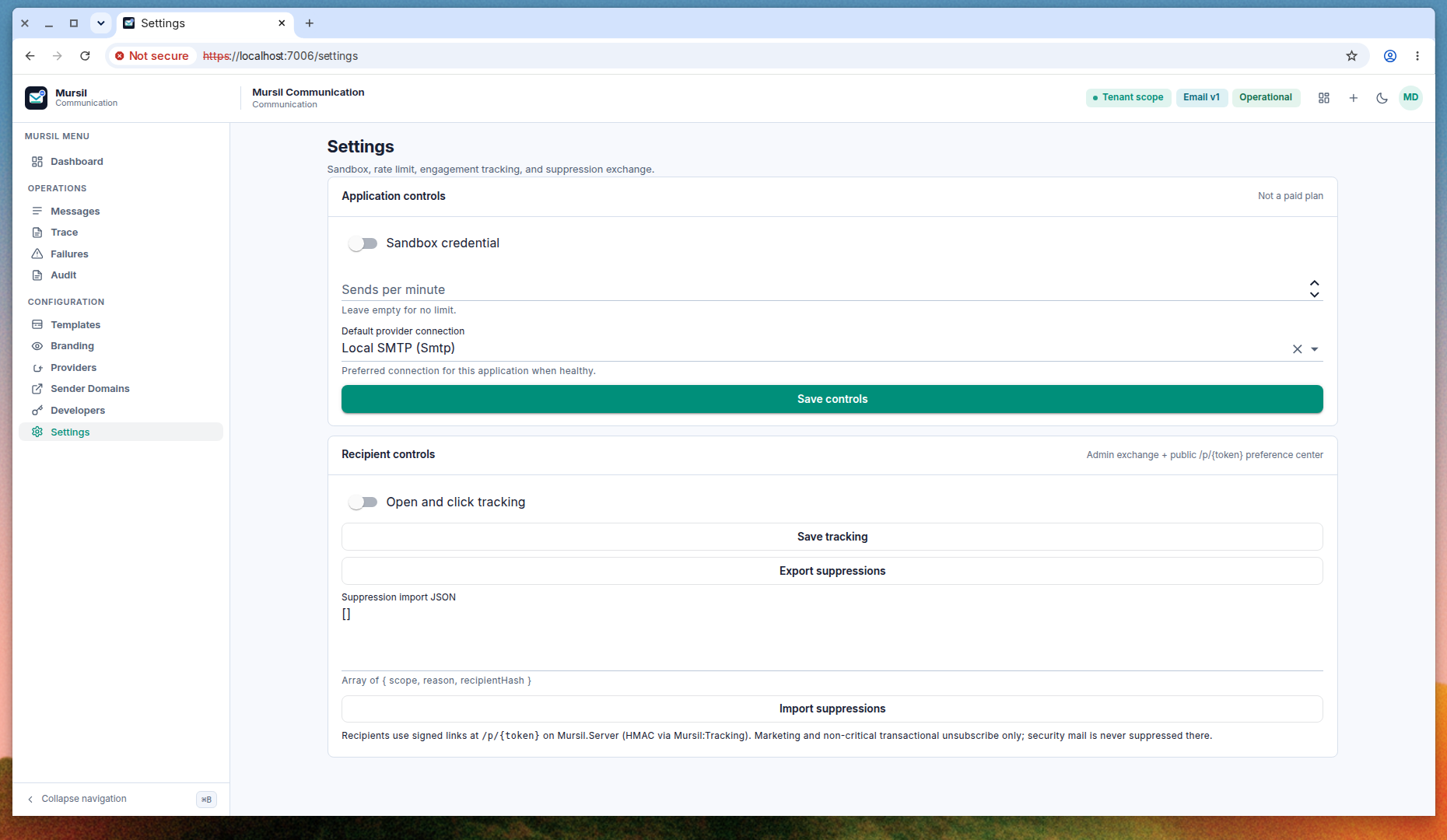Open the apps grid icon in header
This screenshot has width=1447, height=840.
coord(1324,98)
